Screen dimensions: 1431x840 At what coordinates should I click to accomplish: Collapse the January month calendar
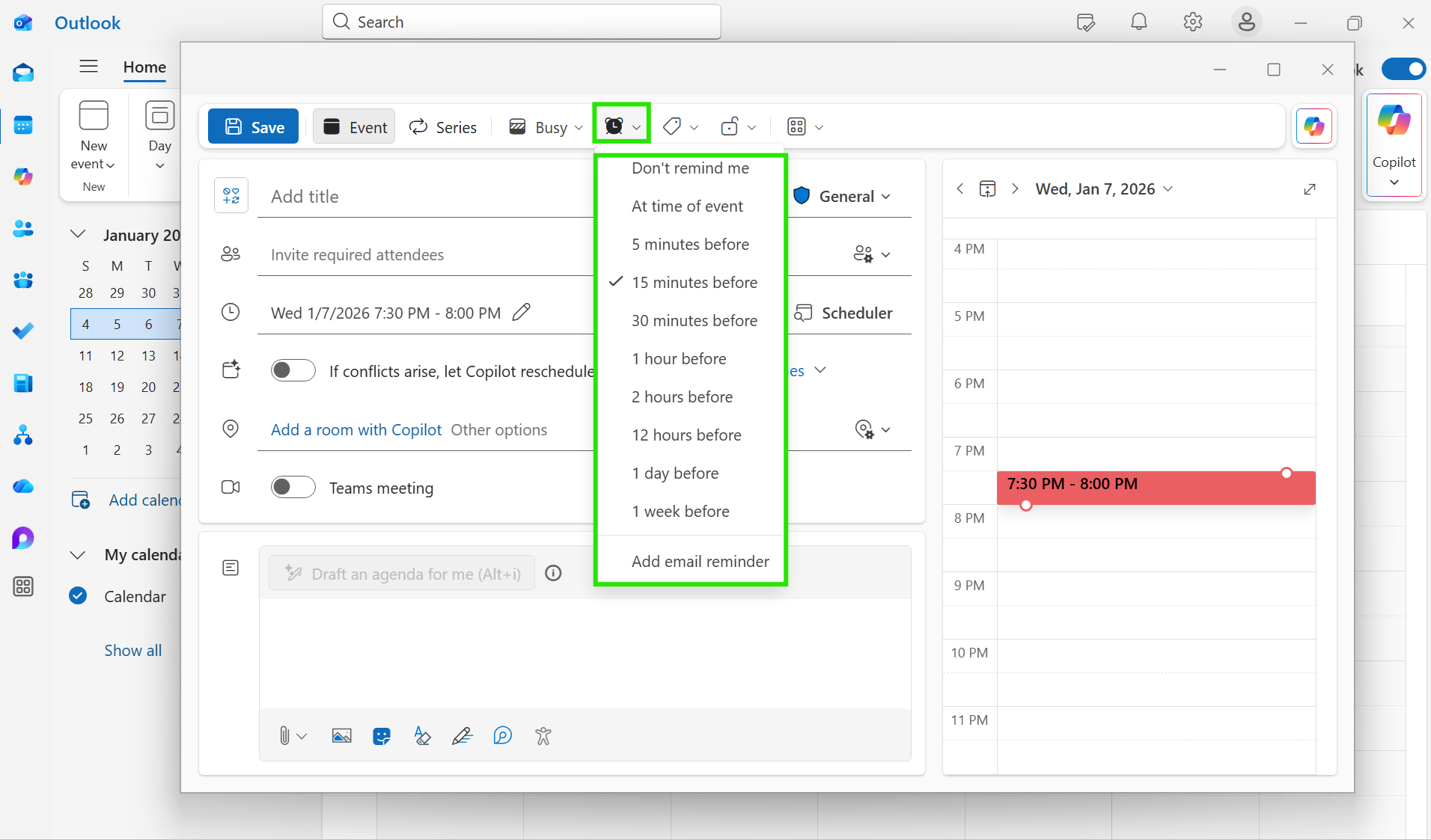78,234
